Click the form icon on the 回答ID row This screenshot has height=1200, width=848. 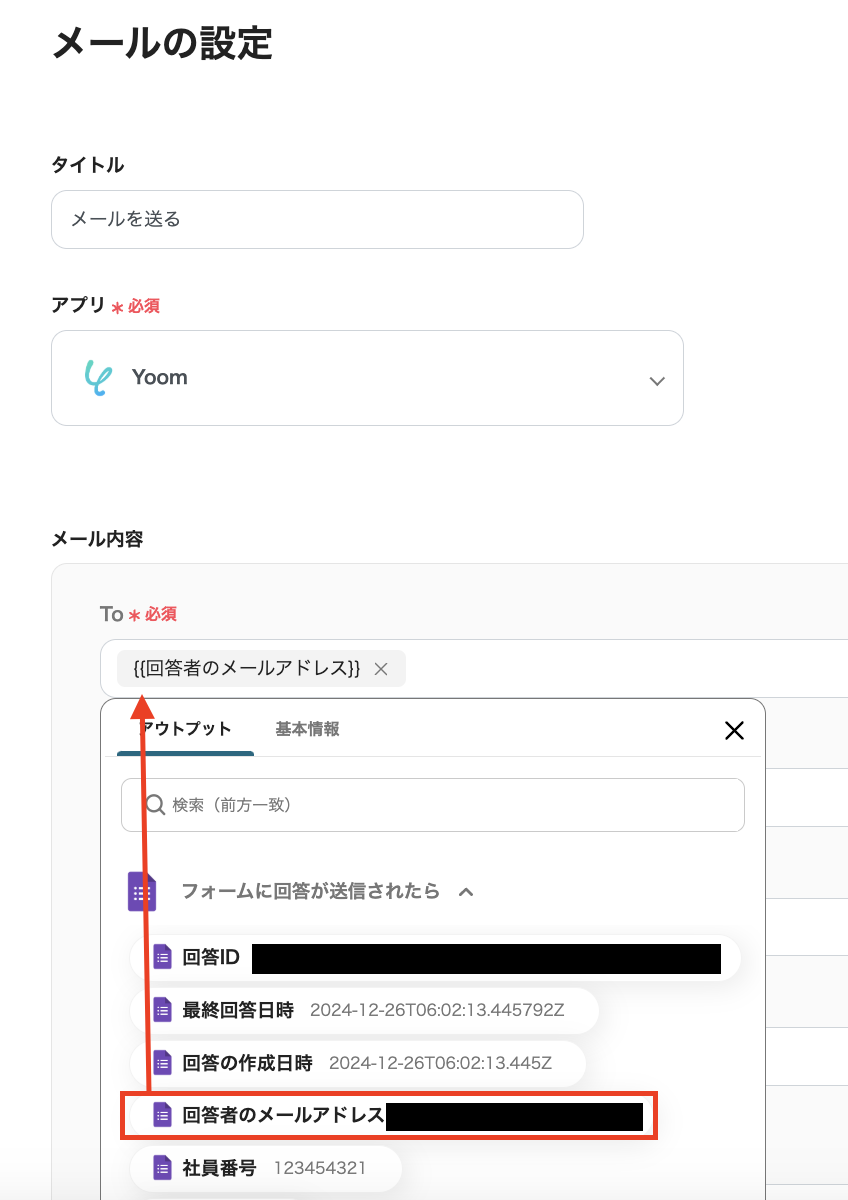(162, 958)
